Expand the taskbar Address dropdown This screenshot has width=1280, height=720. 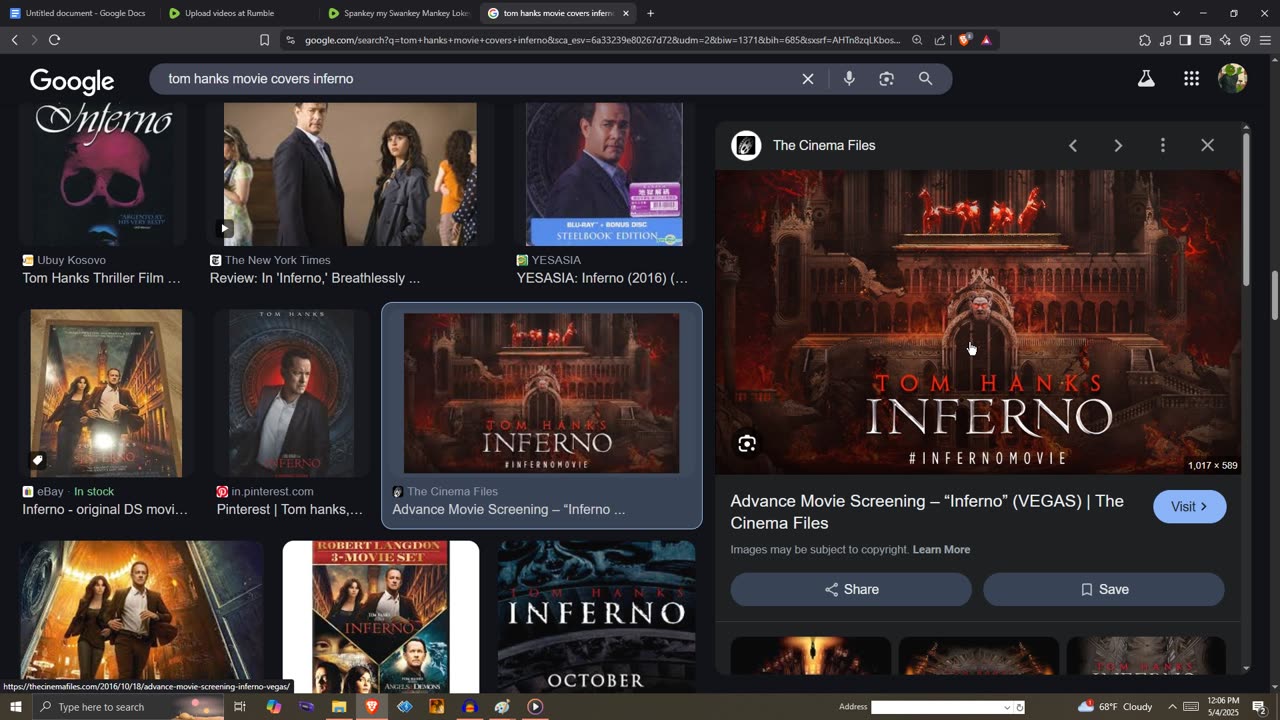(x=1007, y=707)
